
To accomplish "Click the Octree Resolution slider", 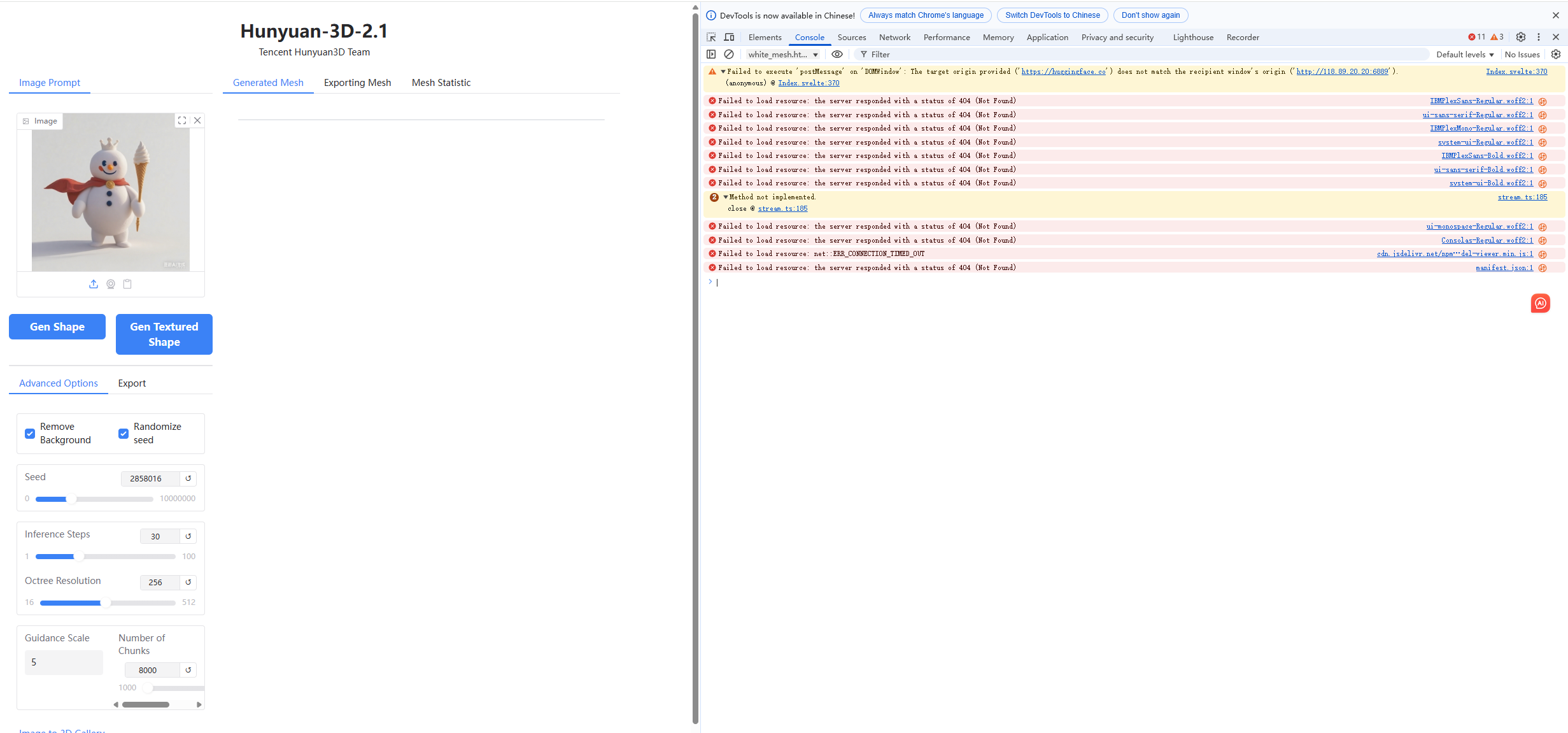I will (x=108, y=603).
